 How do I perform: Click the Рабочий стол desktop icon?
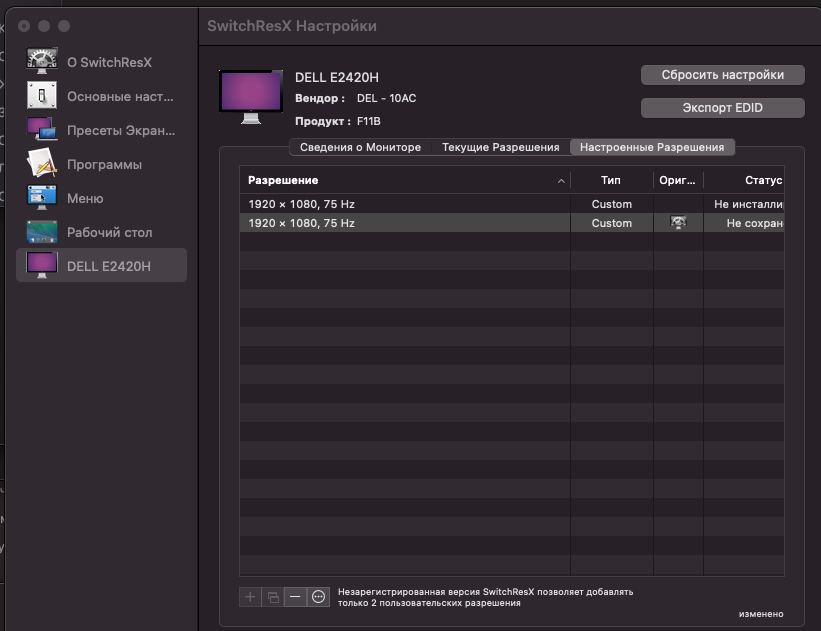point(42,232)
